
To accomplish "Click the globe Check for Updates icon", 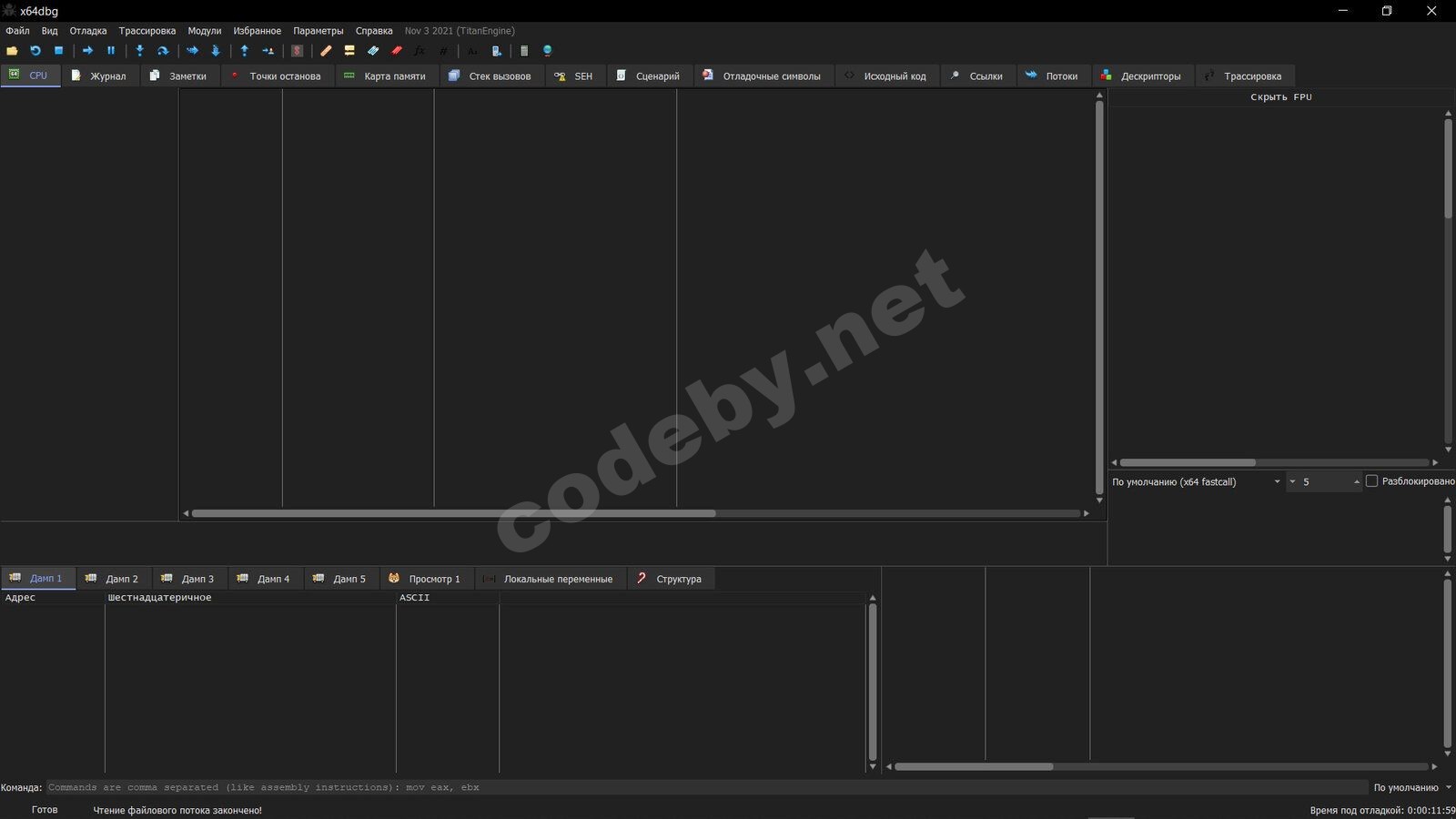I will 548,51.
